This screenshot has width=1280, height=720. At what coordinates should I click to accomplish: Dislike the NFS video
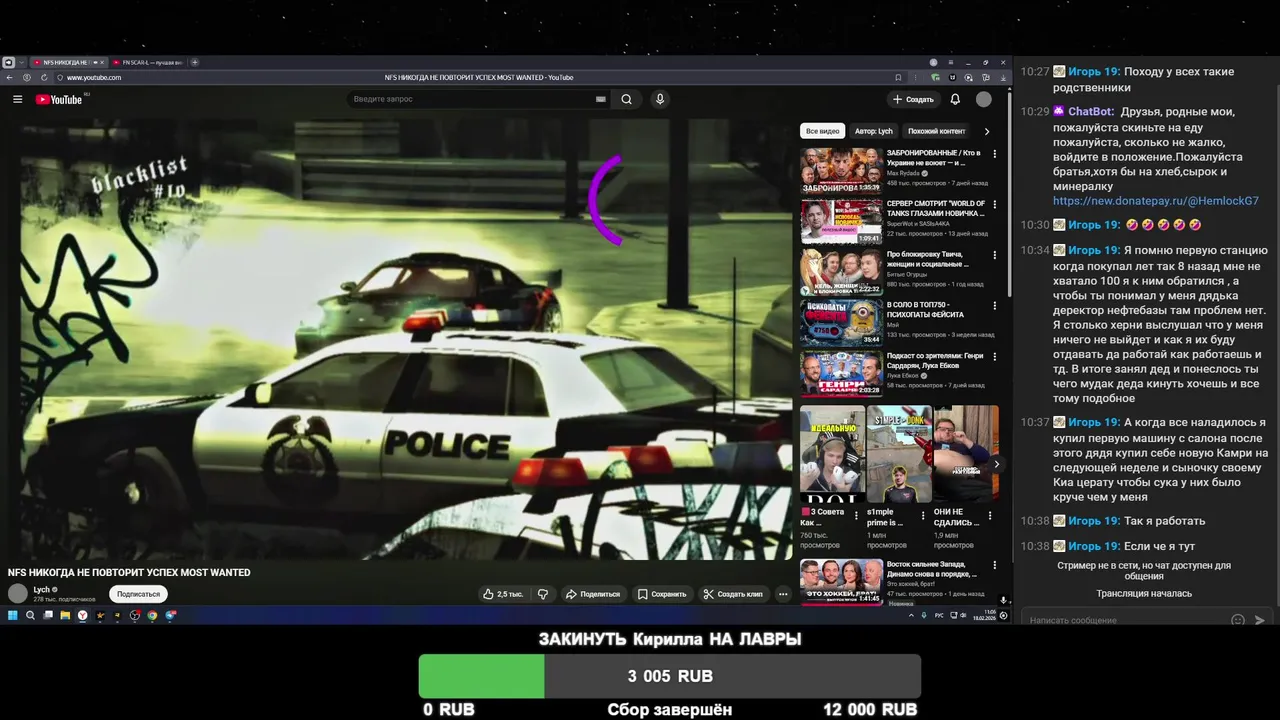tap(543, 594)
